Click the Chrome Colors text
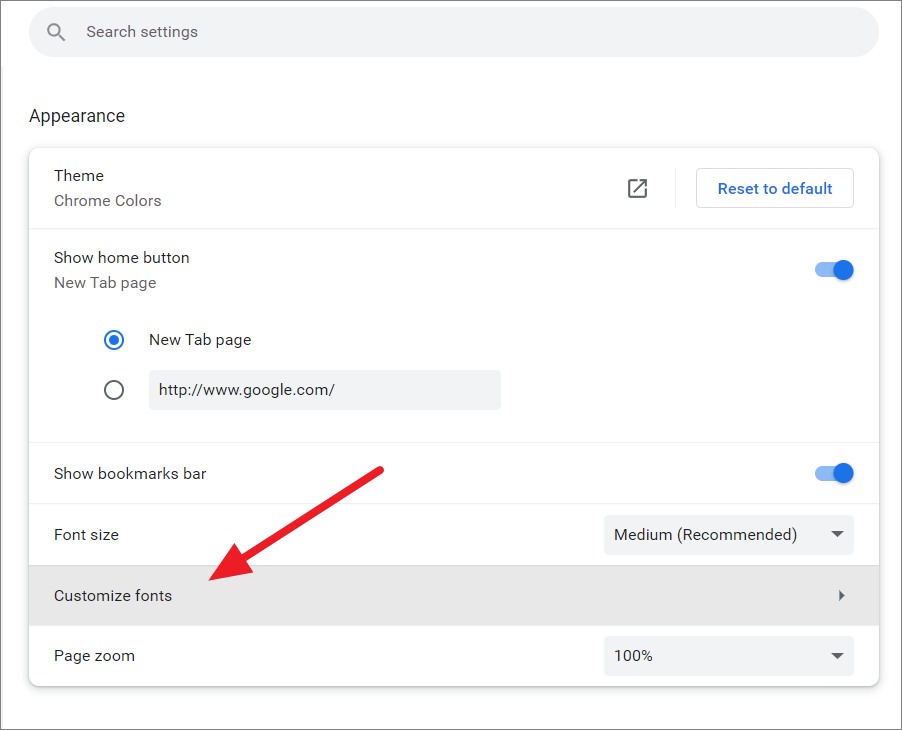The width and height of the screenshot is (902, 730). coord(108,201)
